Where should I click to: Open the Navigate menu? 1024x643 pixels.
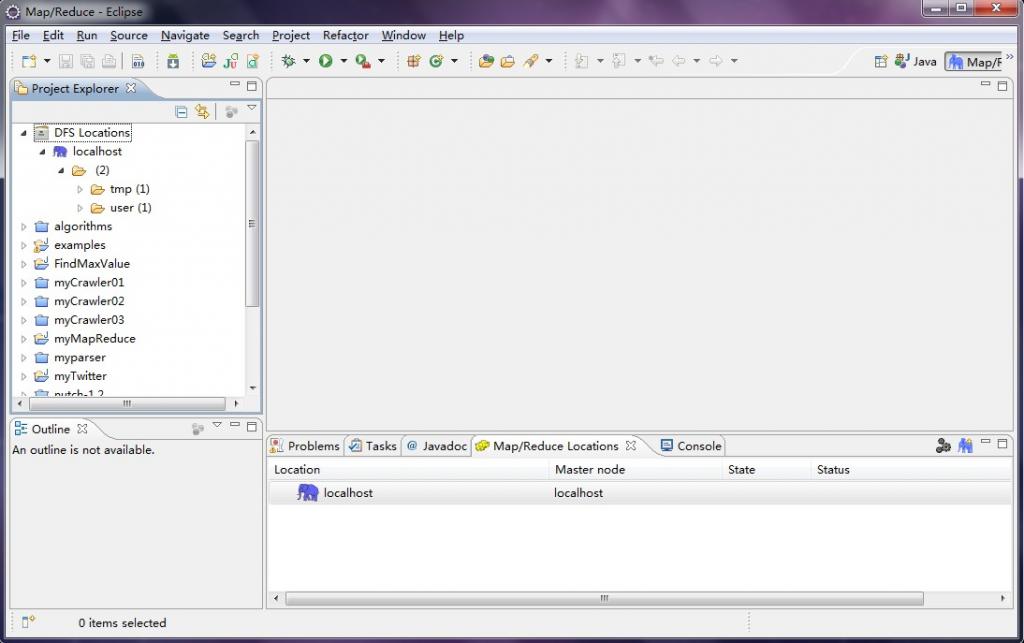point(185,35)
